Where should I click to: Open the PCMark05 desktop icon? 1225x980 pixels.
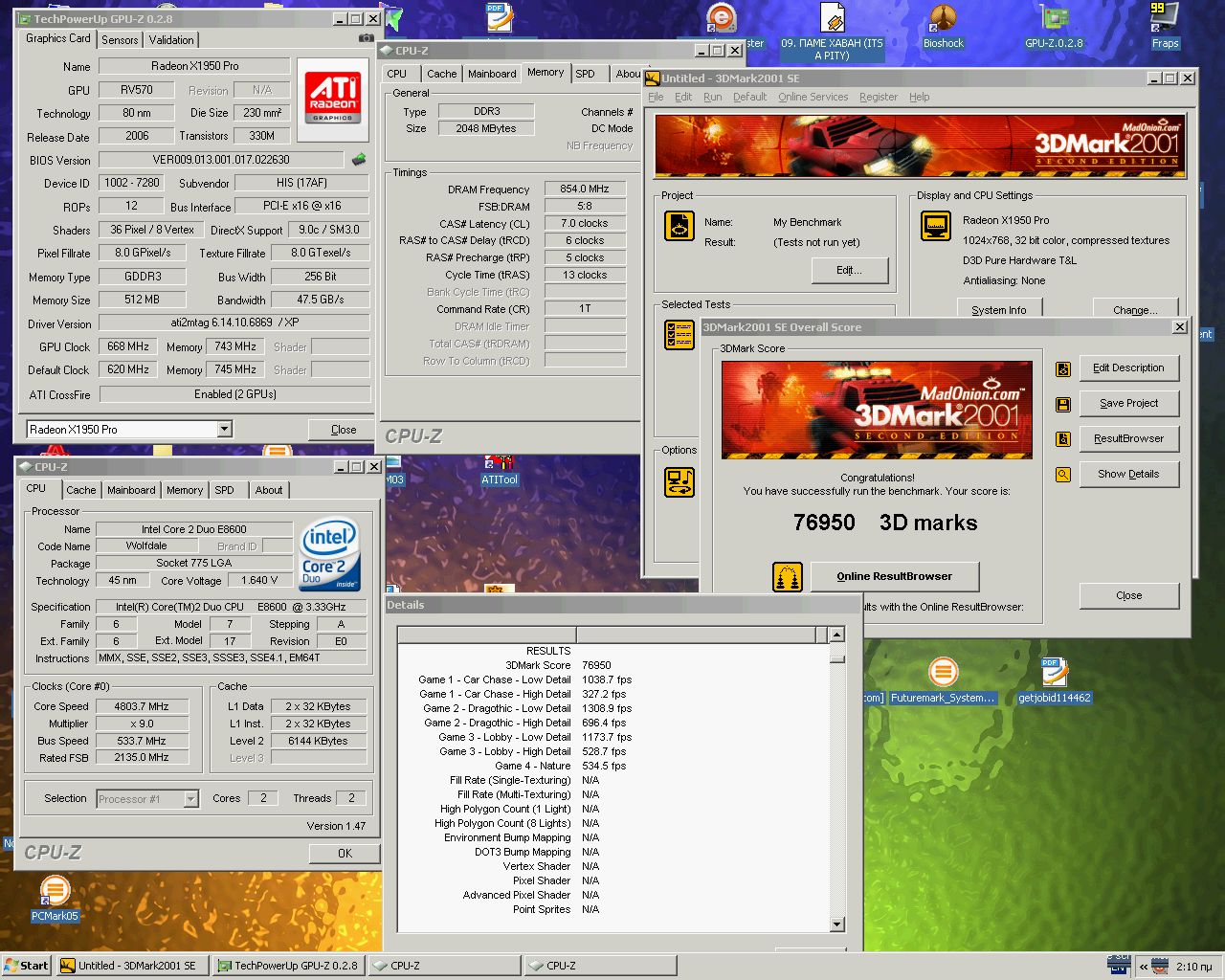point(55,900)
